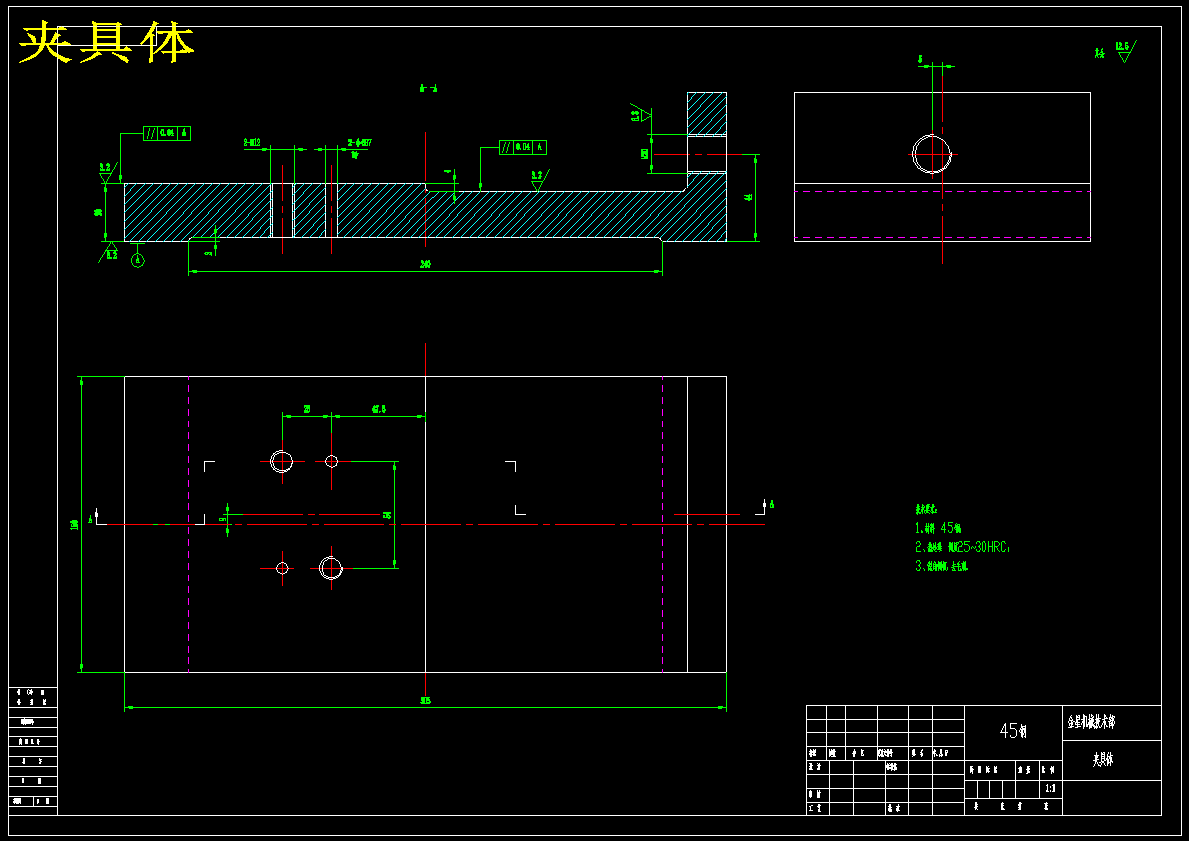
Task: Click the 41 height dimension at section right
Action: pyautogui.click(x=748, y=197)
